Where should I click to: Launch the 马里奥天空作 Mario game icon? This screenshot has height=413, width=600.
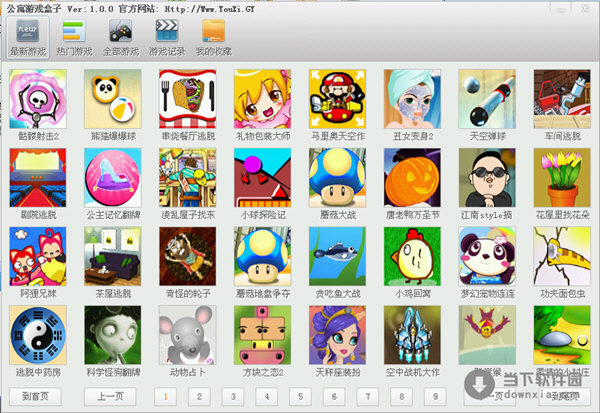click(338, 99)
